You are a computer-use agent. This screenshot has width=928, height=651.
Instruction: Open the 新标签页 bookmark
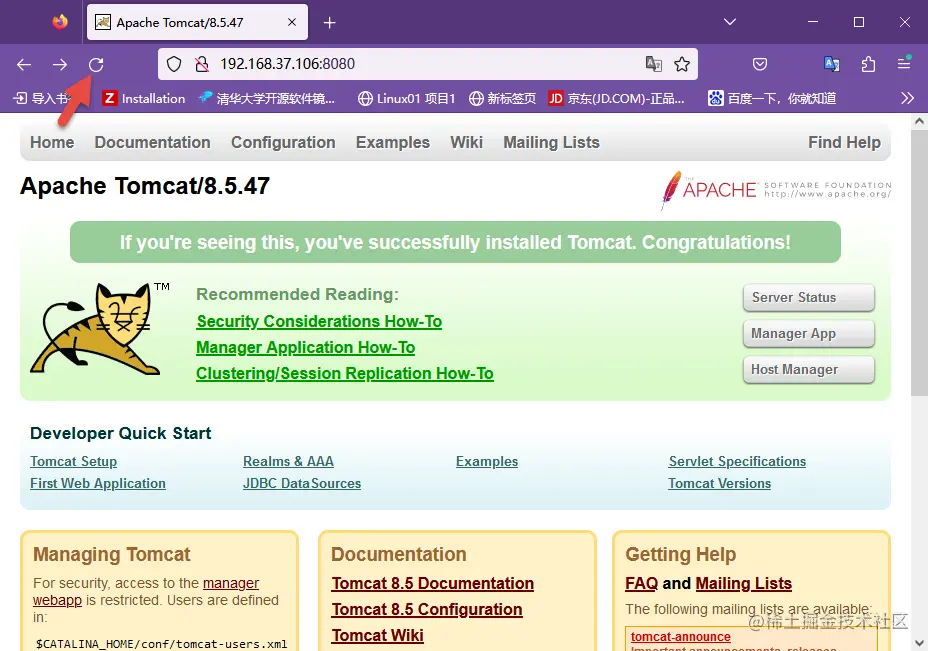point(502,98)
